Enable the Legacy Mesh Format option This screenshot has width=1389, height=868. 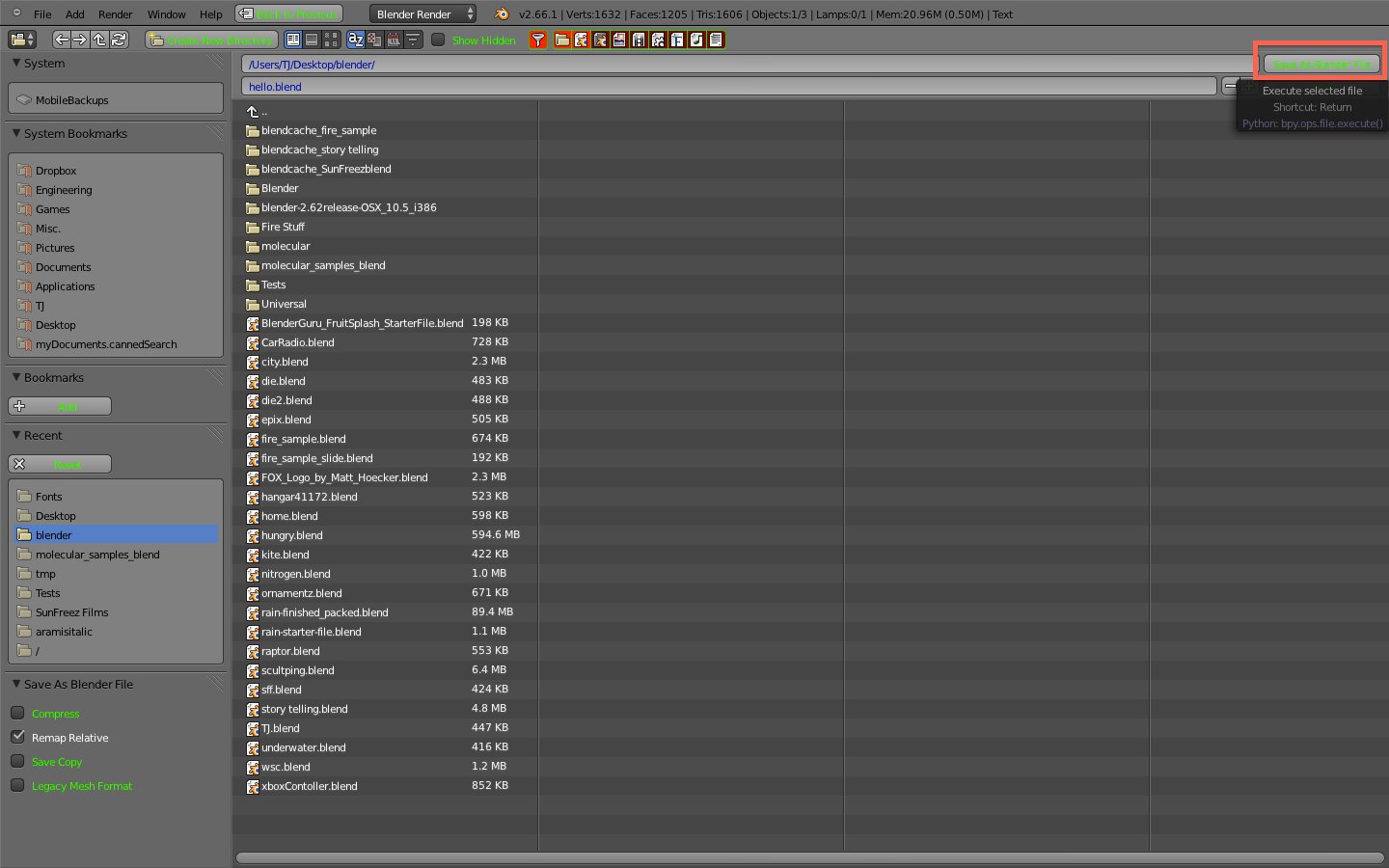point(17,785)
